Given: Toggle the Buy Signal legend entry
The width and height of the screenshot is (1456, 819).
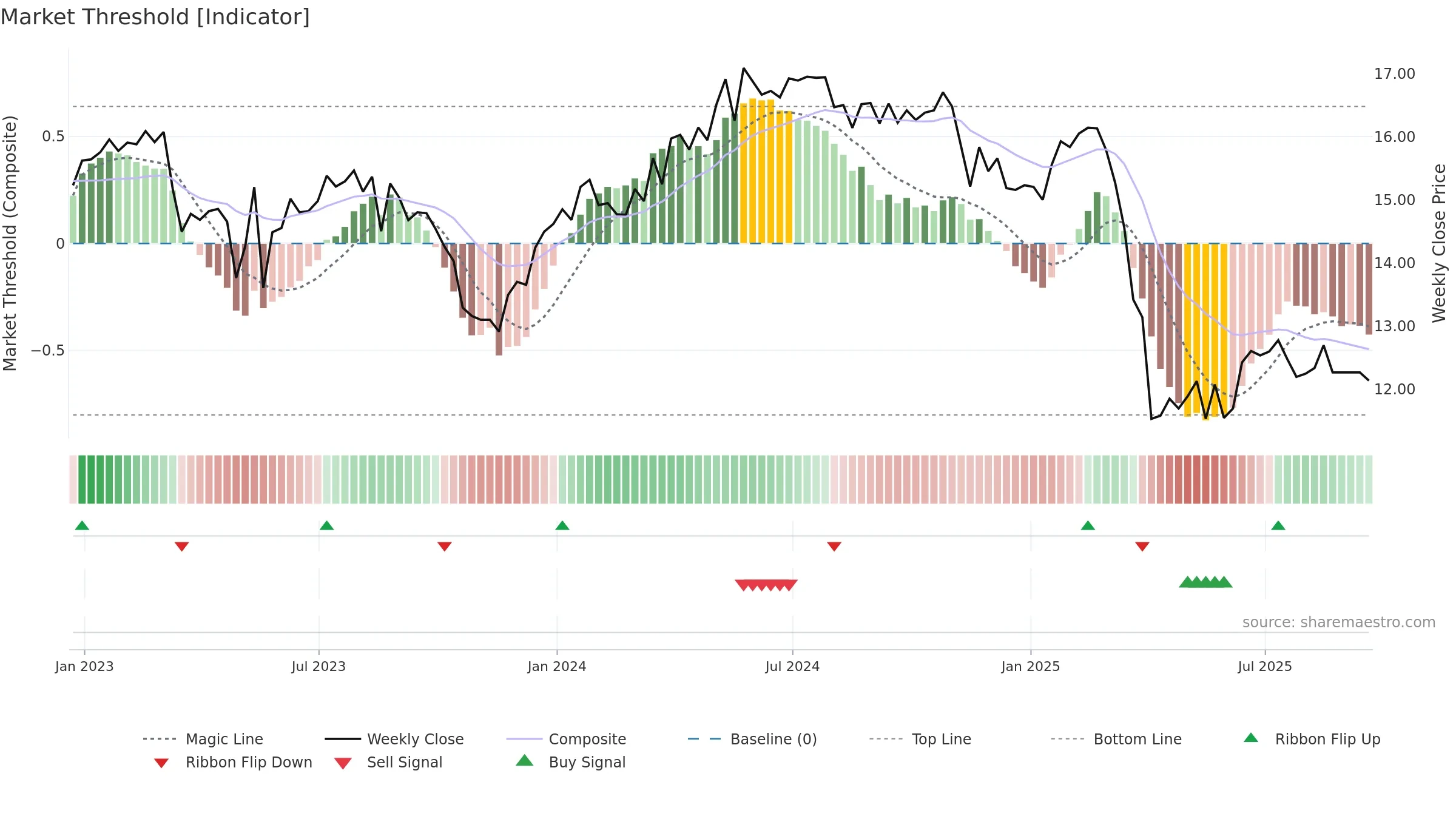Looking at the screenshot, I should (x=570, y=762).
